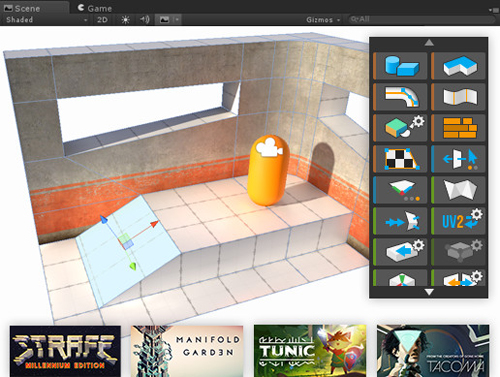Click the toolbar scroll-up arrow
500x377 pixels.
[429, 42]
